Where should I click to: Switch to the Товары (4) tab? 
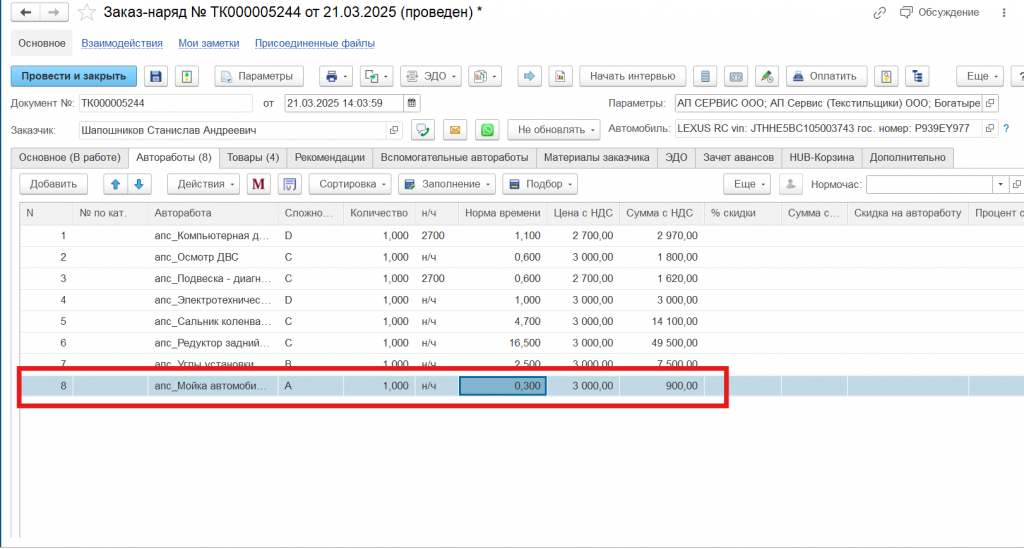252,157
